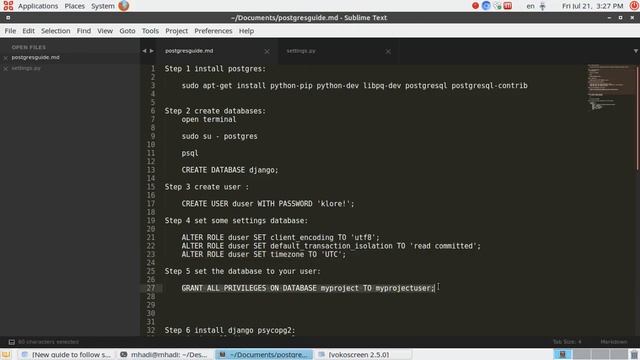Select postgresguide.md in Open Files sidebar
Screen dimensions: 640x360
tap(36, 58)
